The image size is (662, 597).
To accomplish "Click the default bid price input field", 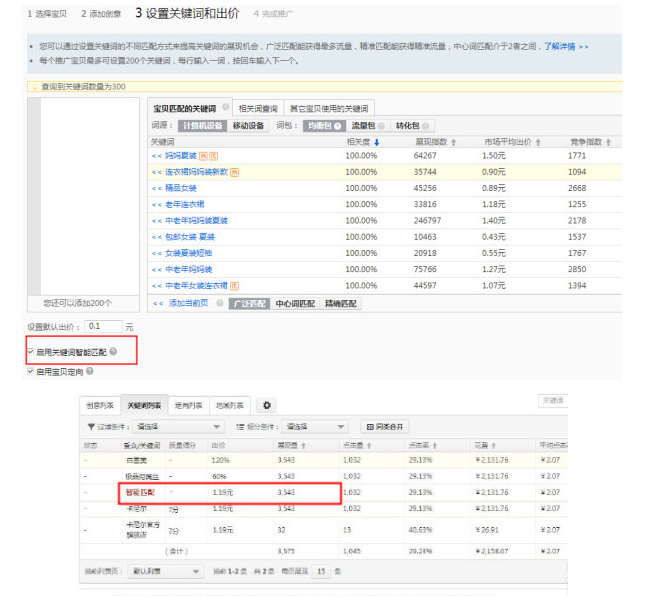I will click(x=103, y=326).
